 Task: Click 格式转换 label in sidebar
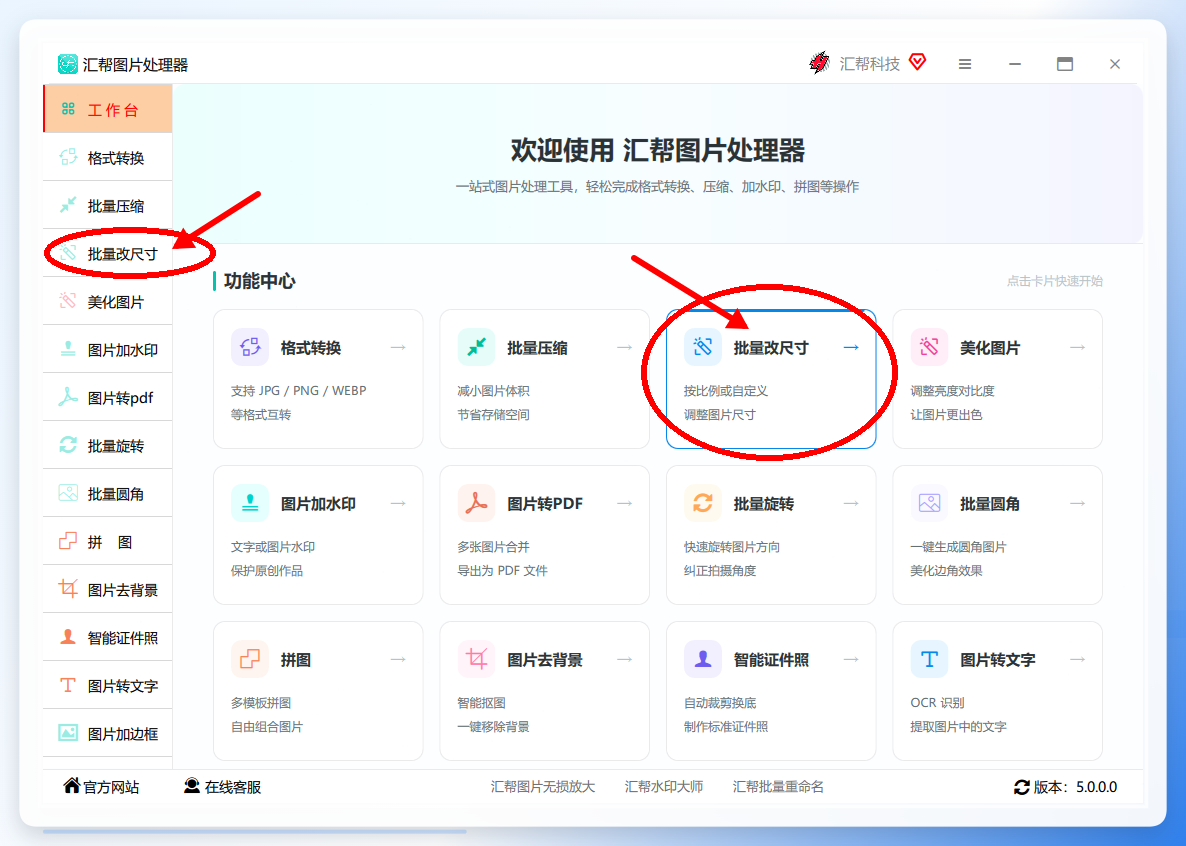(116, 157)
